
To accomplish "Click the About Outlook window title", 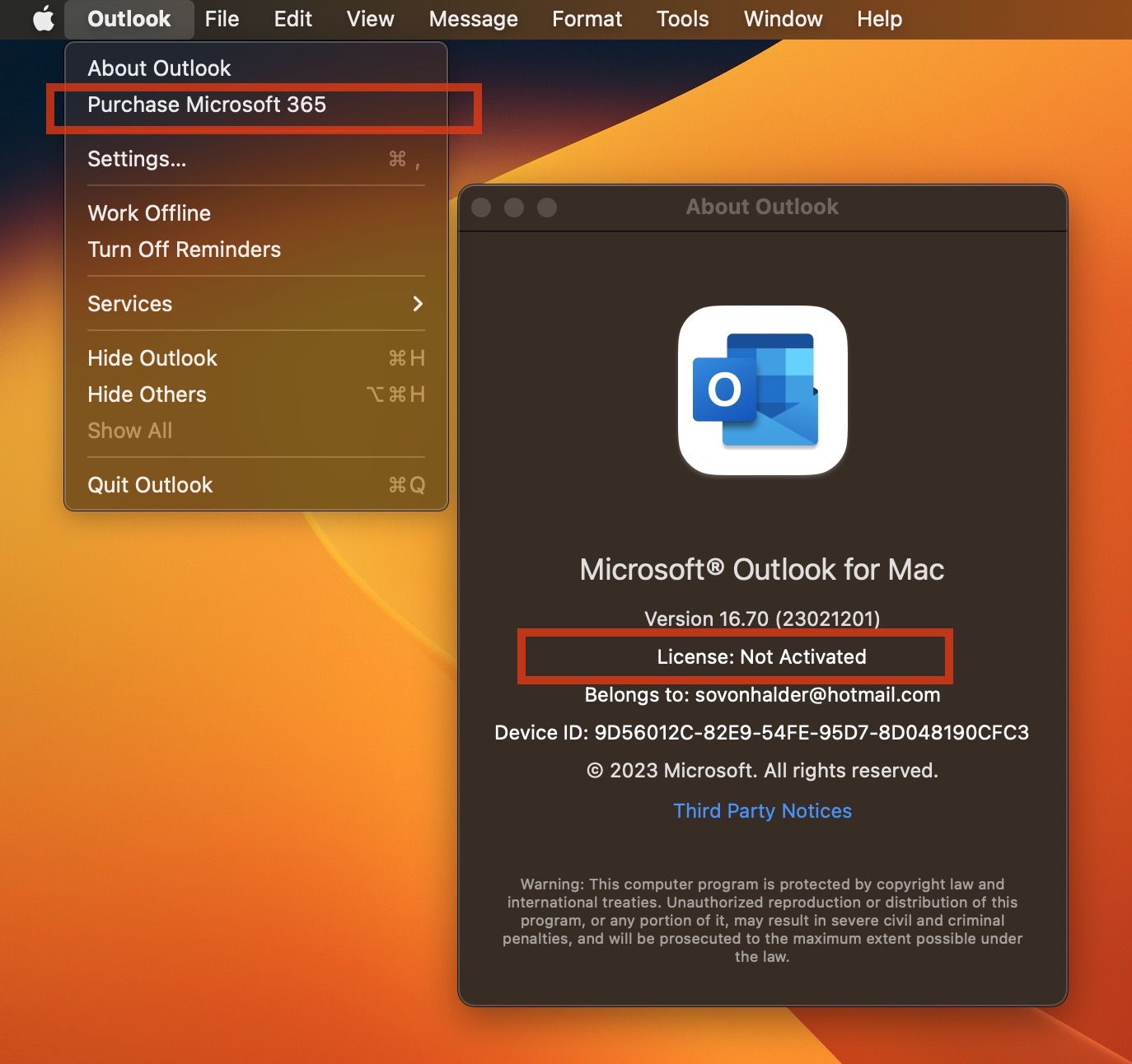I will tap(762, 207).
